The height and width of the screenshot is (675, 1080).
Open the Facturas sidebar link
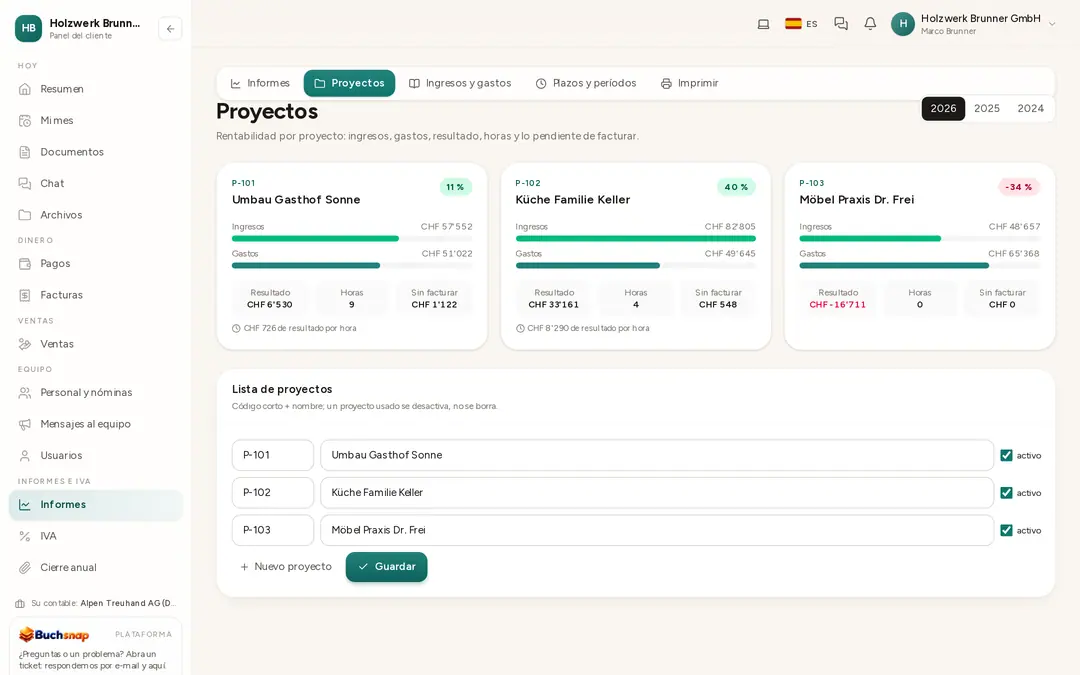(x=96, y=295)
